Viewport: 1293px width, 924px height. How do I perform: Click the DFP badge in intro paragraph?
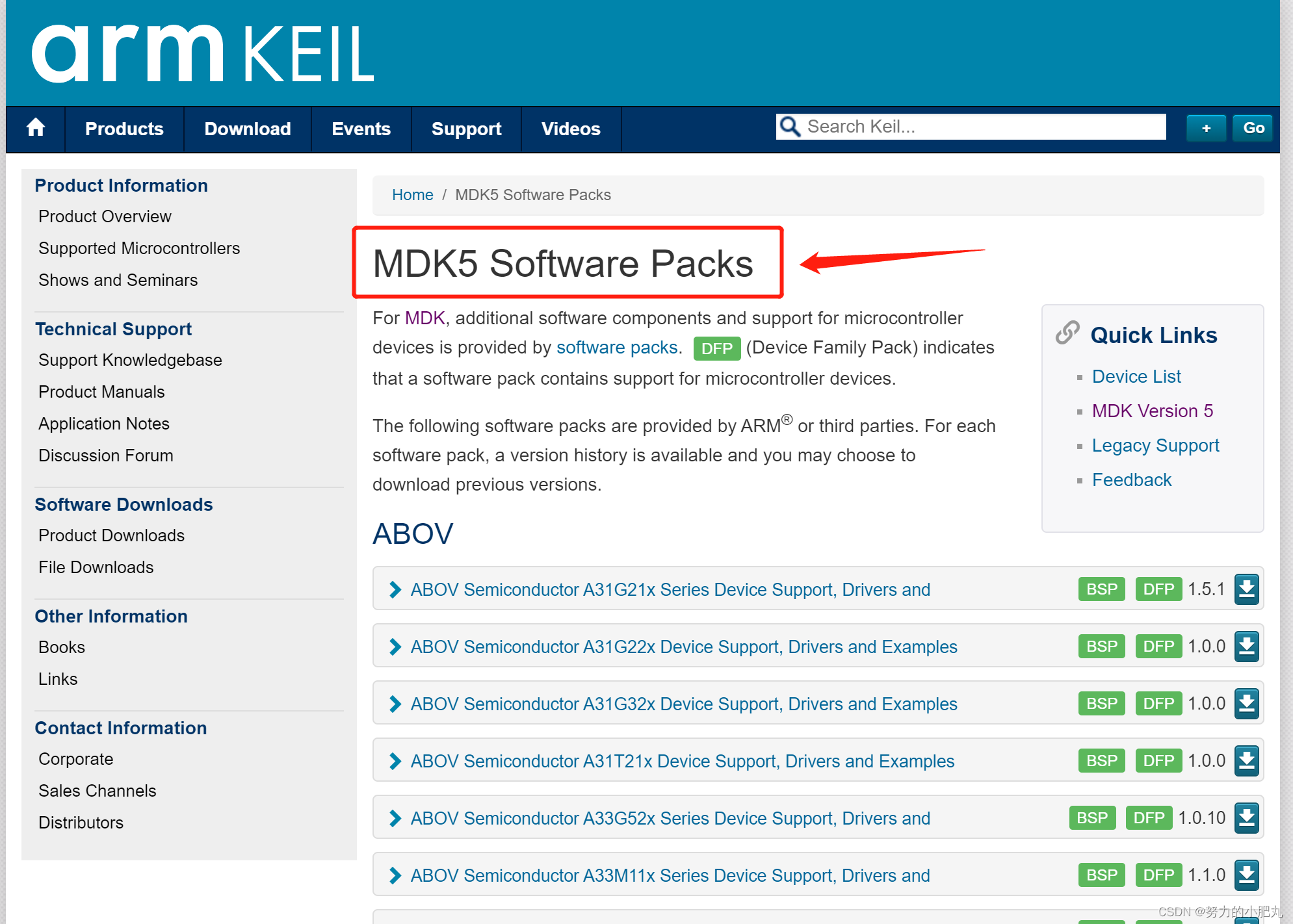click(717, 349)
